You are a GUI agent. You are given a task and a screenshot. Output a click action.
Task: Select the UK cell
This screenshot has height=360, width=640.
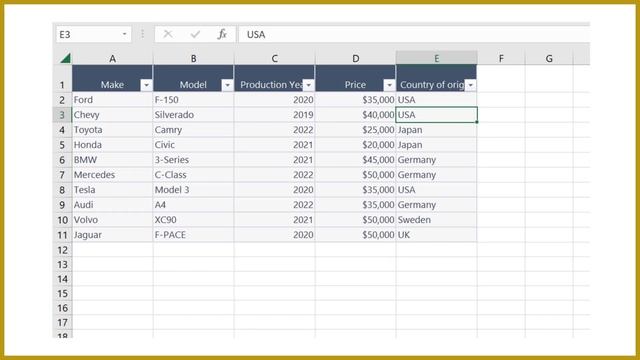click(x=436, y=235)
